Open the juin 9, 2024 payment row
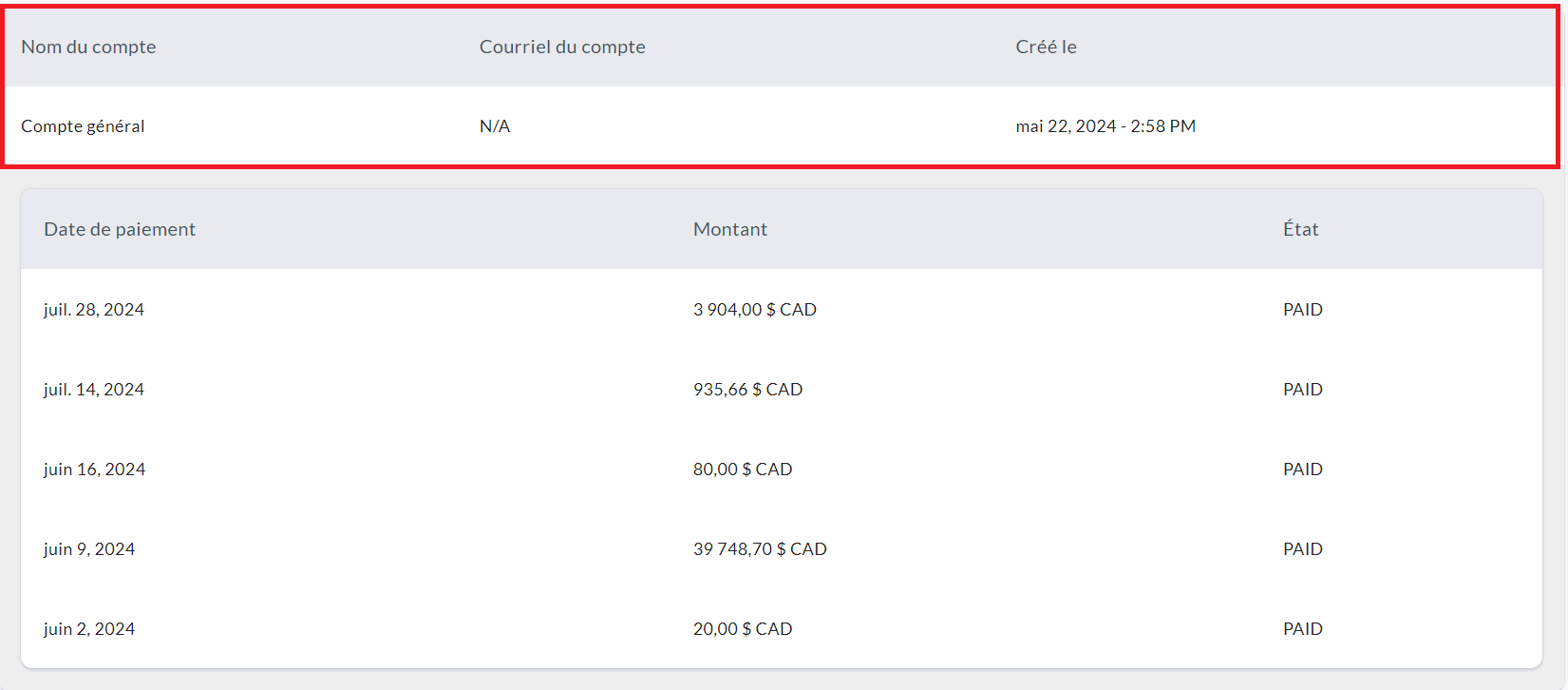This screenshot has width=1568, height=690. click(x=89, y=549)
